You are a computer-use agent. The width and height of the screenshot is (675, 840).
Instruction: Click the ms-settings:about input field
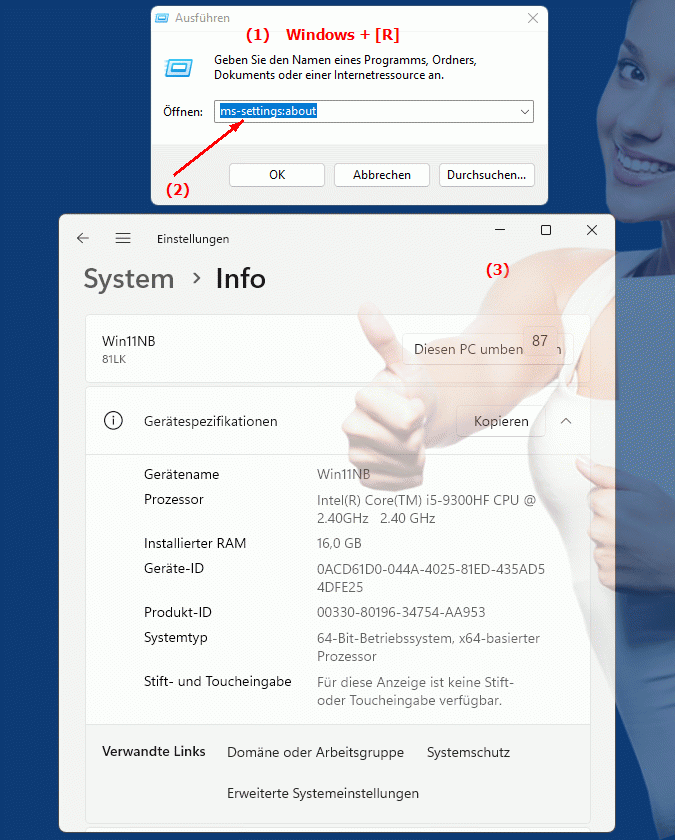374,111
